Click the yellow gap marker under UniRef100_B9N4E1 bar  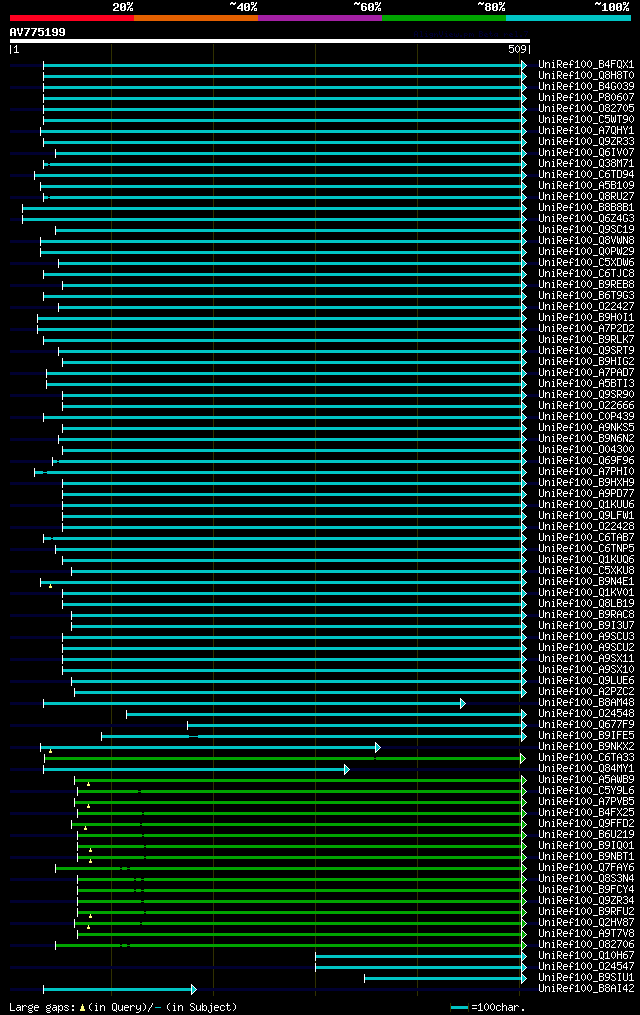(x=50, y=586)
